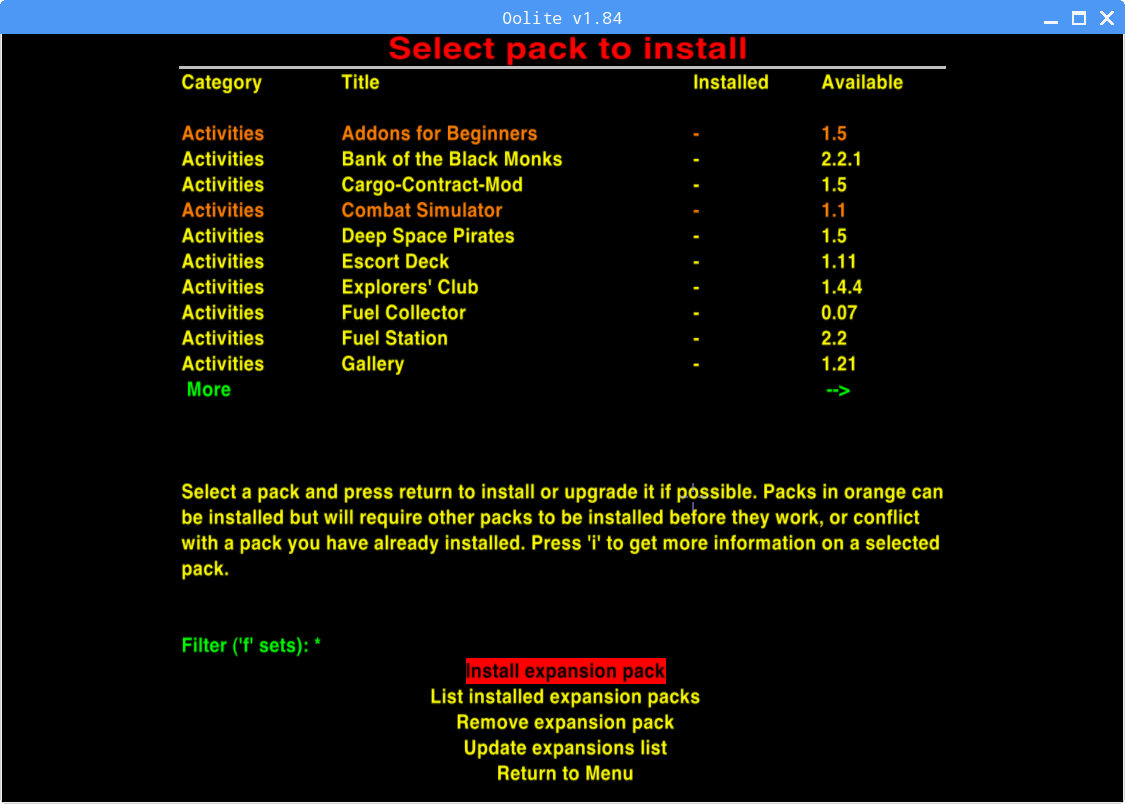Click version 1.21 for Gallery
This screenshot has height=804, width=1125.
[x=839, y=364]
